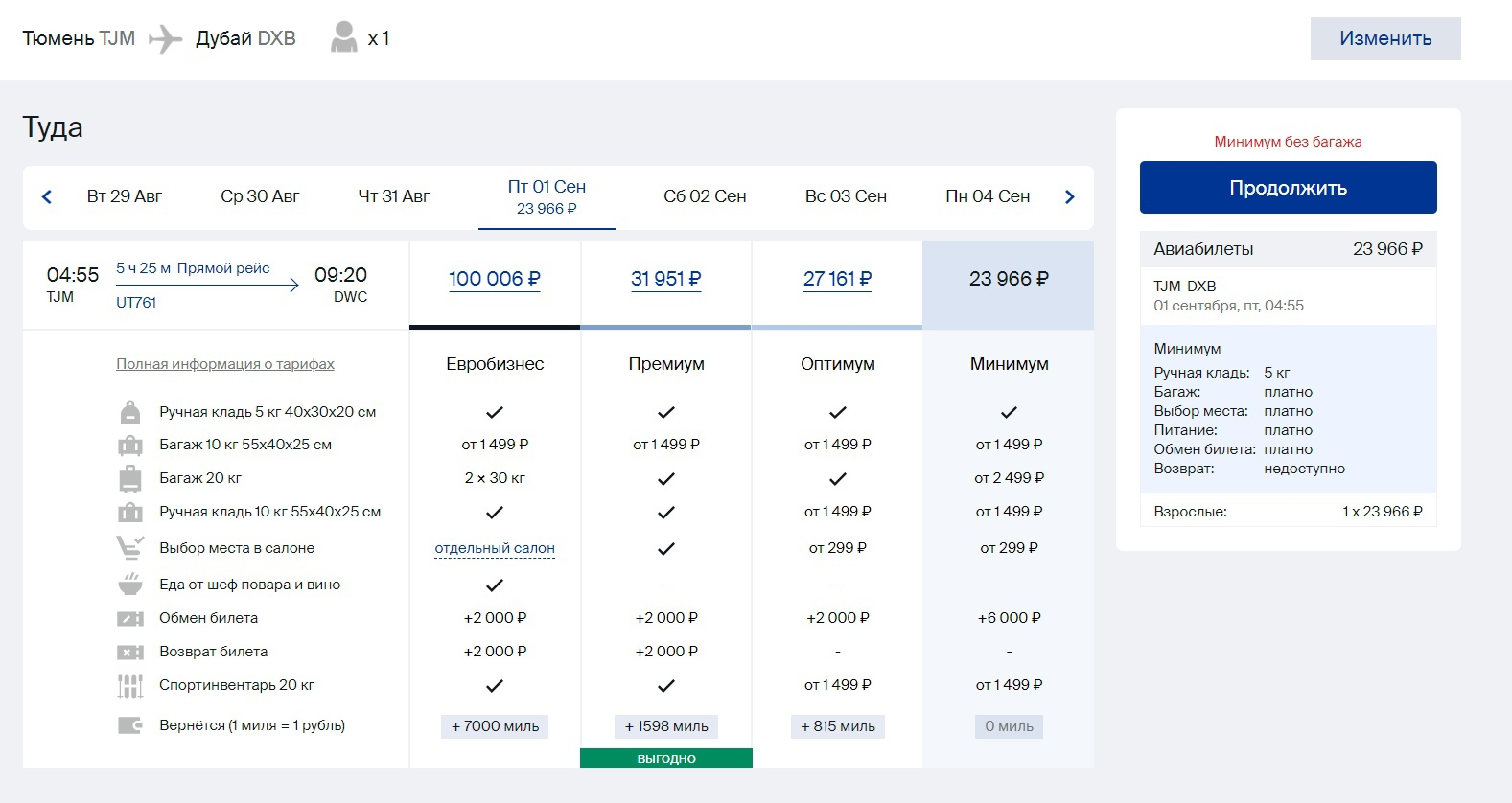Click the Евробизнес column heading

pos(495,364)
